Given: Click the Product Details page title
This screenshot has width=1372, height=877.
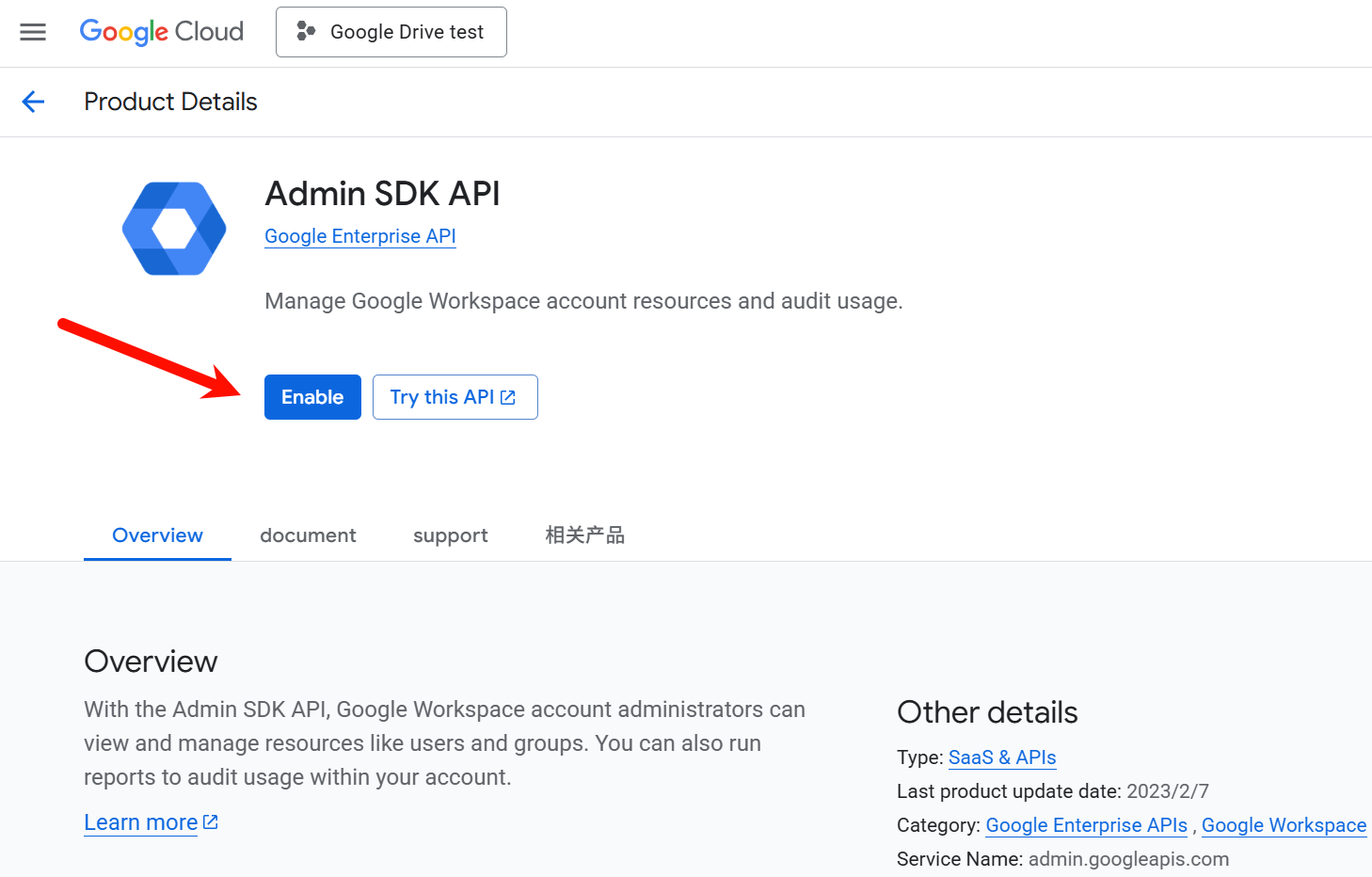Looking at the screenshot, I should click(x=170, y=102).
